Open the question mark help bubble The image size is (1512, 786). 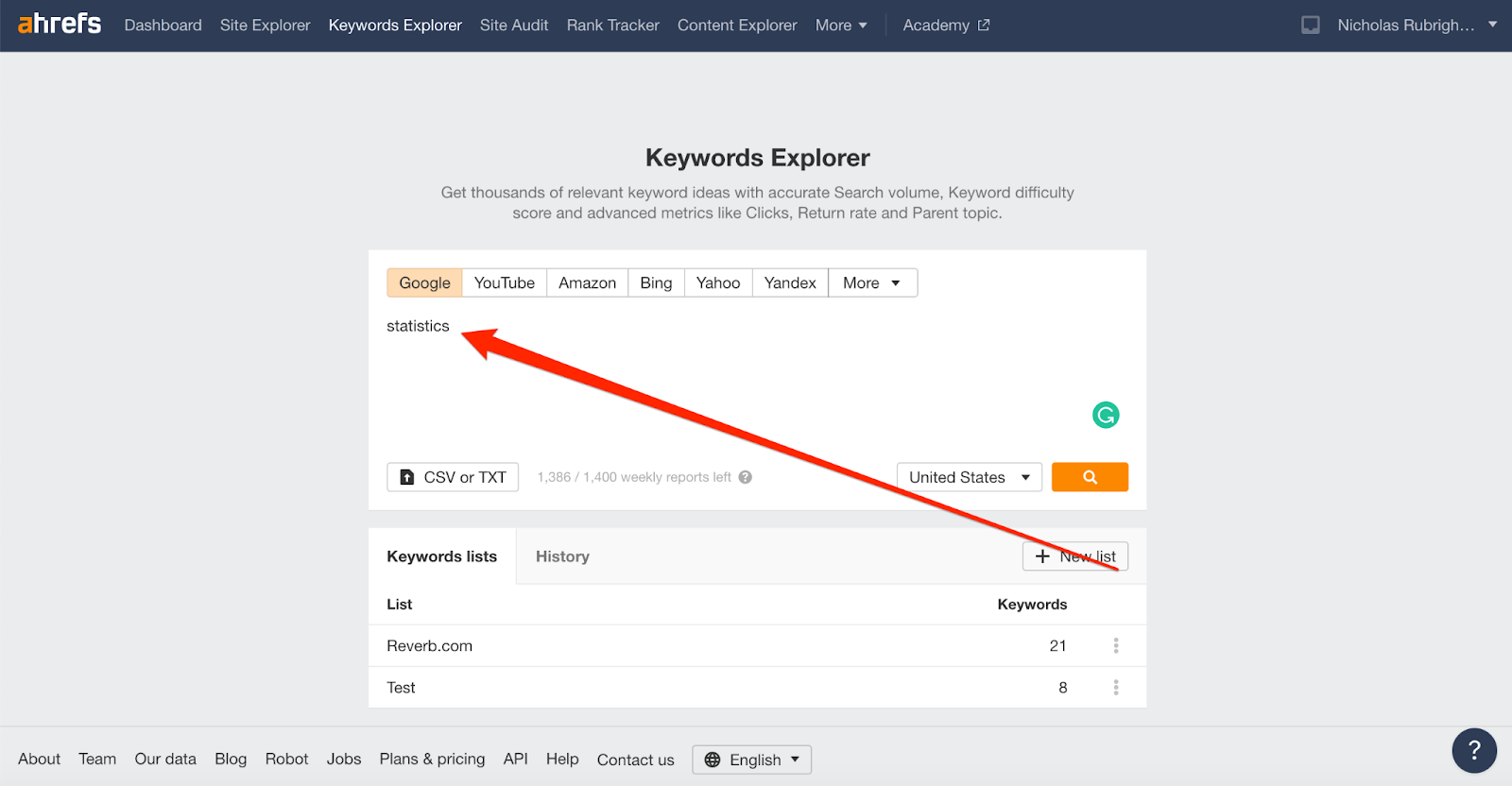point(1474,751)
